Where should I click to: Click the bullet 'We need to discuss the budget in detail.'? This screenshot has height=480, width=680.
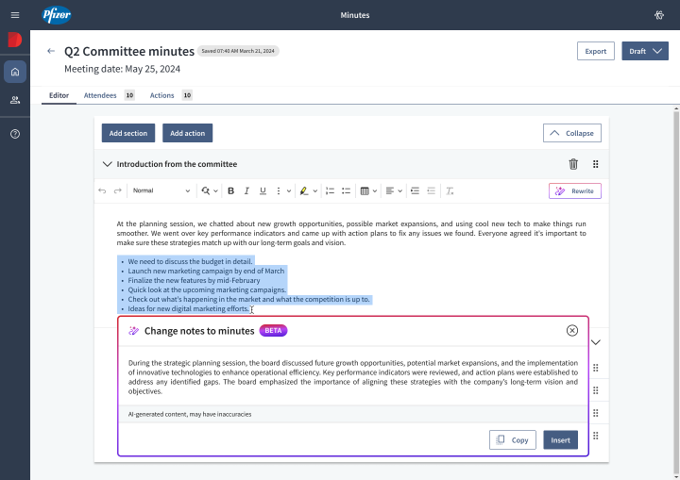(x=190, y=261)
